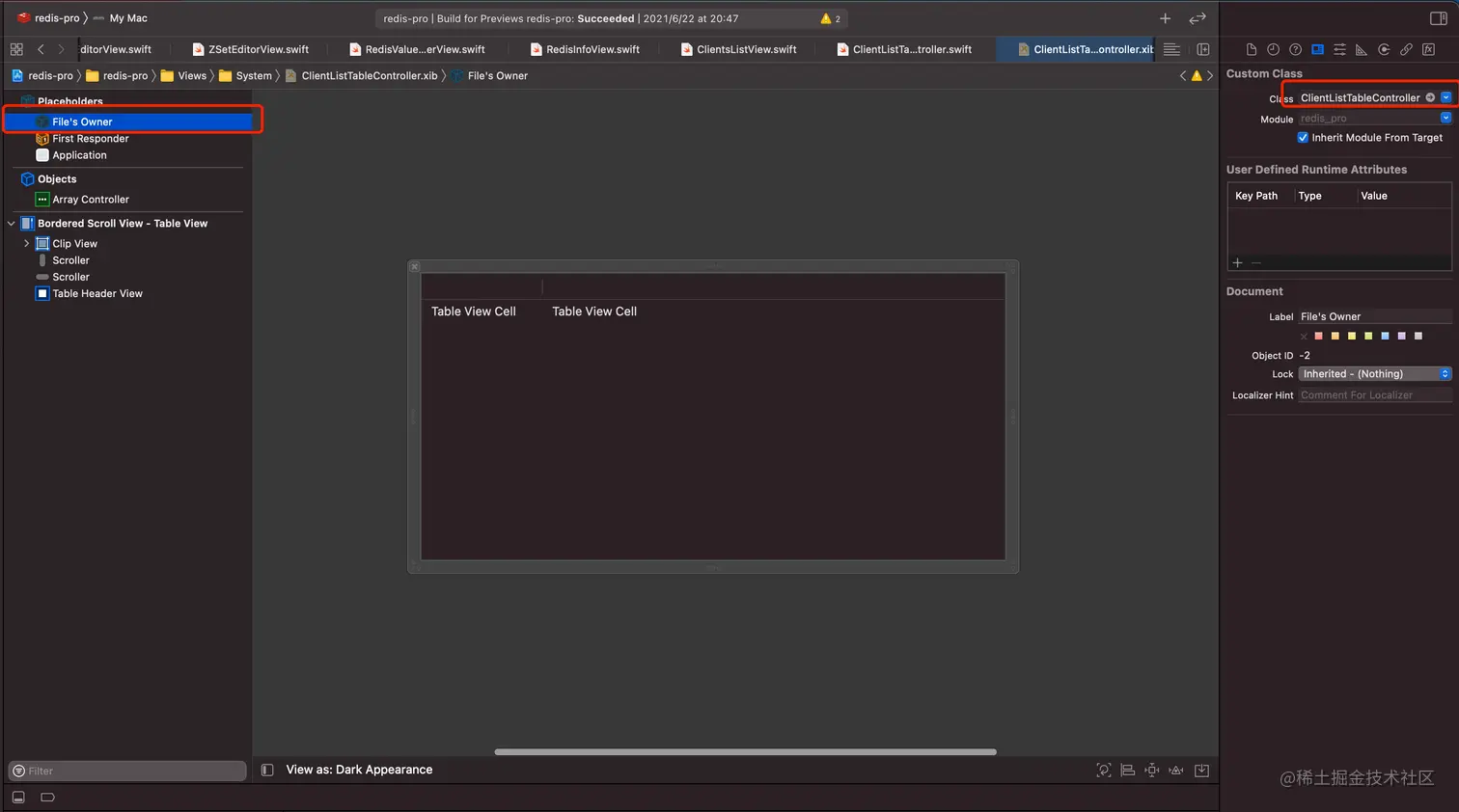This screenshot has width=1459, height=812.
Task: Open the editor options lines icon
Action: pyautogui.click(x=1171, y=49)
